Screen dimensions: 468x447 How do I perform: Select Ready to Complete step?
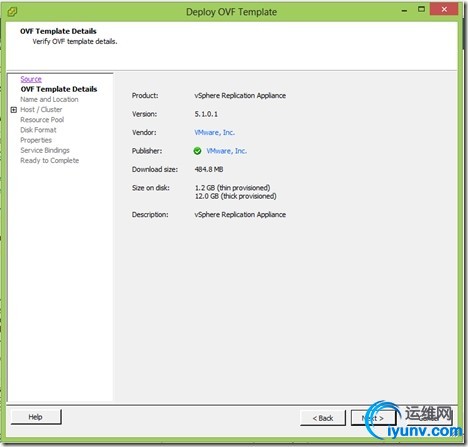coord(50,160)
